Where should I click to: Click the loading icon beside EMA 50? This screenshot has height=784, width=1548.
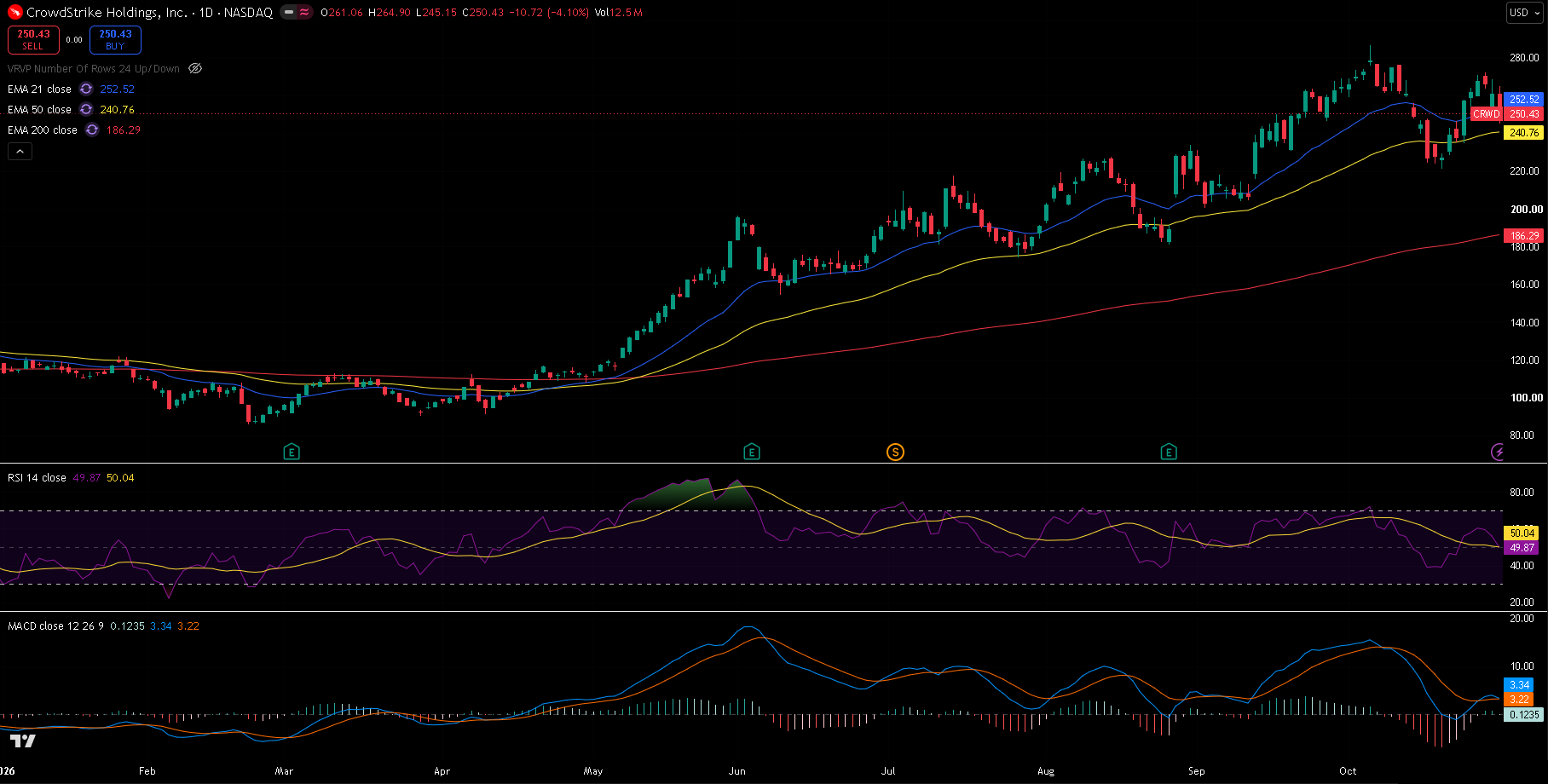pos(86,109)
